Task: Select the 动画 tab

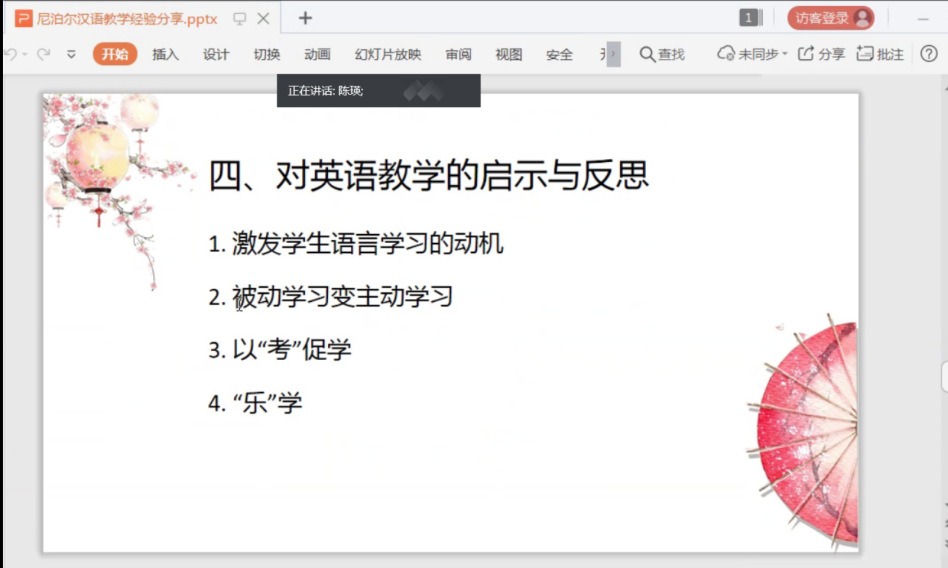Action: coord(317,54)
